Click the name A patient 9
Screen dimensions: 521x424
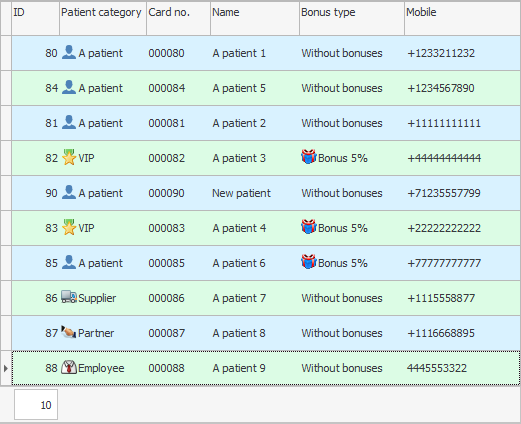coord(239,368)
